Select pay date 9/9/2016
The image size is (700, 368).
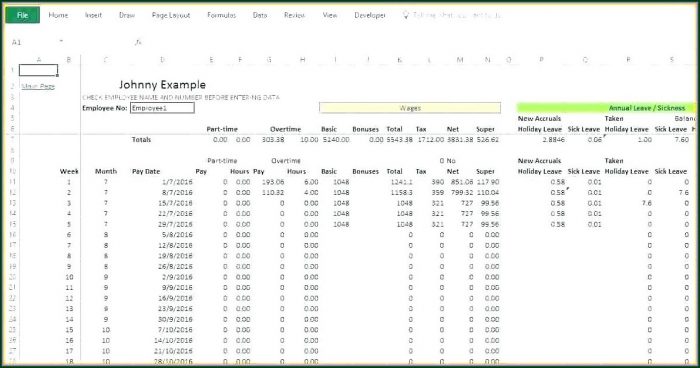click(x=177, y=288)
